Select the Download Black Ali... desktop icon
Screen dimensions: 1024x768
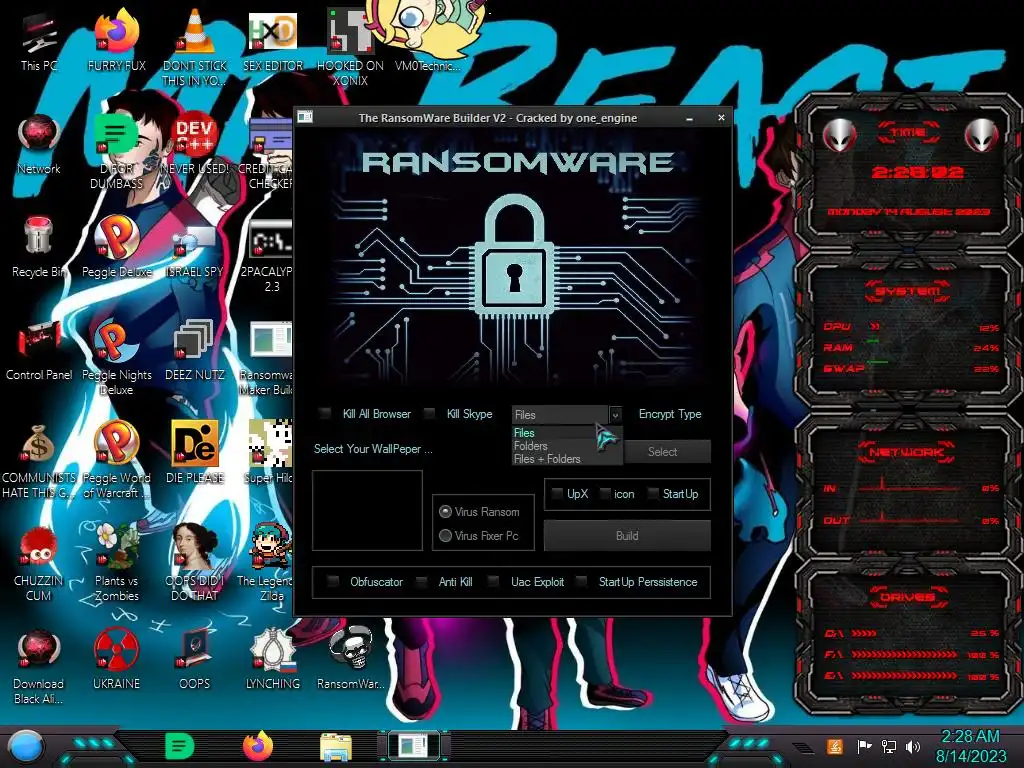click(39, 667)
